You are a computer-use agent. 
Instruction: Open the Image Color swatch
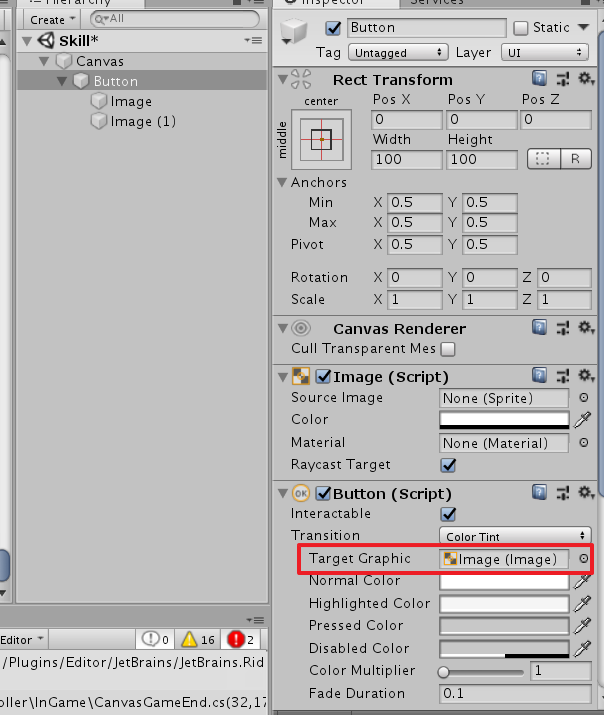(x=504, y=420)
